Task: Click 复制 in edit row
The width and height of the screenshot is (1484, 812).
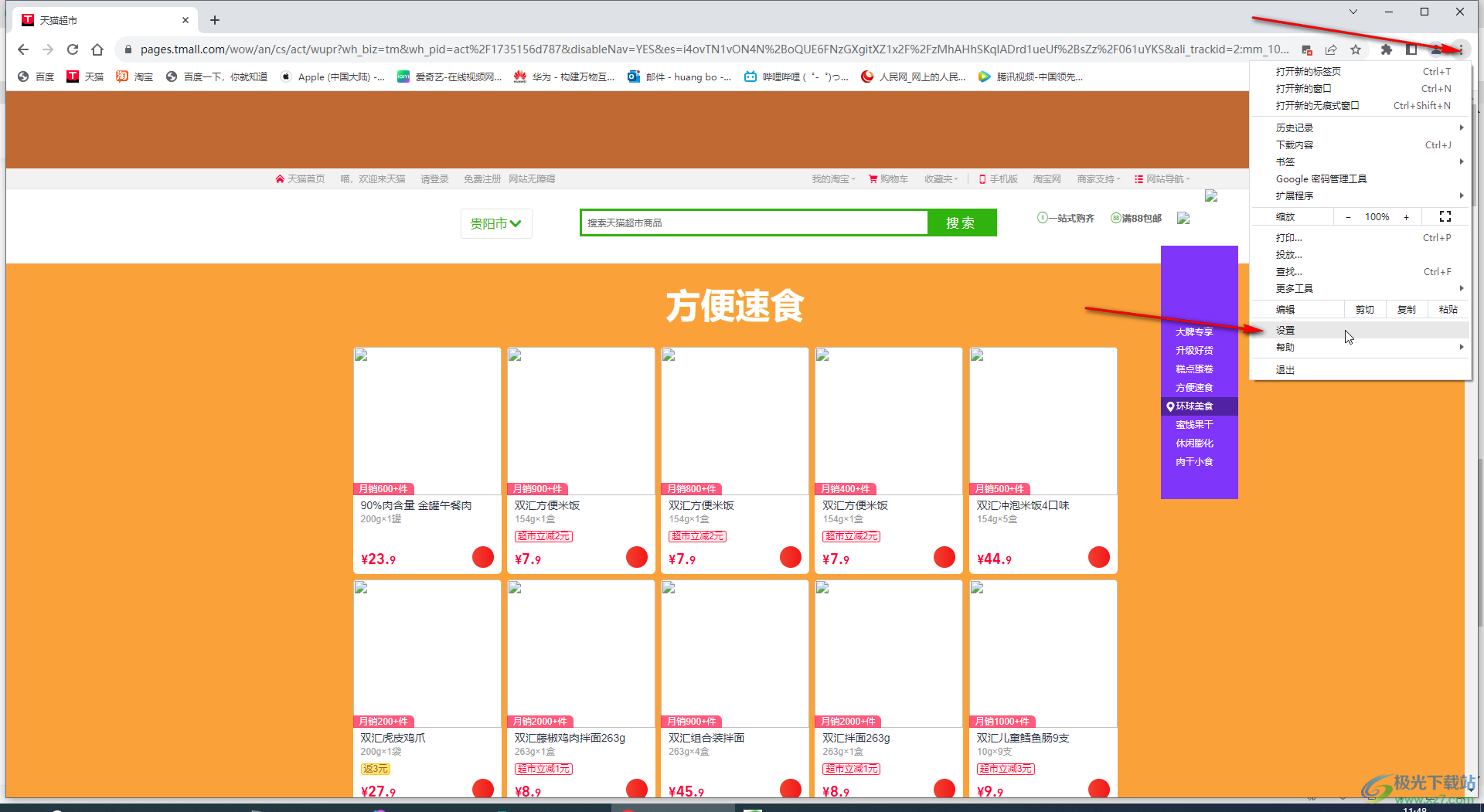Action: (1407, 309)
